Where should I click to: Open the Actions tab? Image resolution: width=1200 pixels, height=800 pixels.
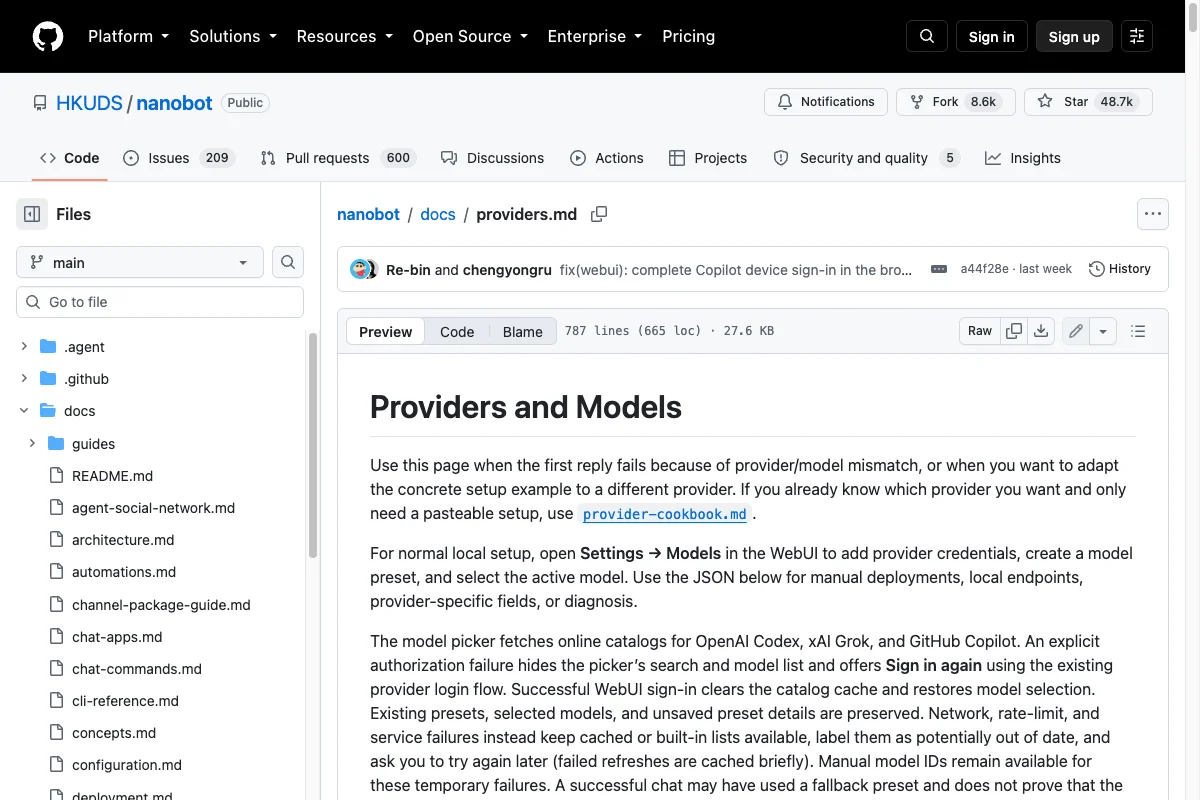coord(607,158)
